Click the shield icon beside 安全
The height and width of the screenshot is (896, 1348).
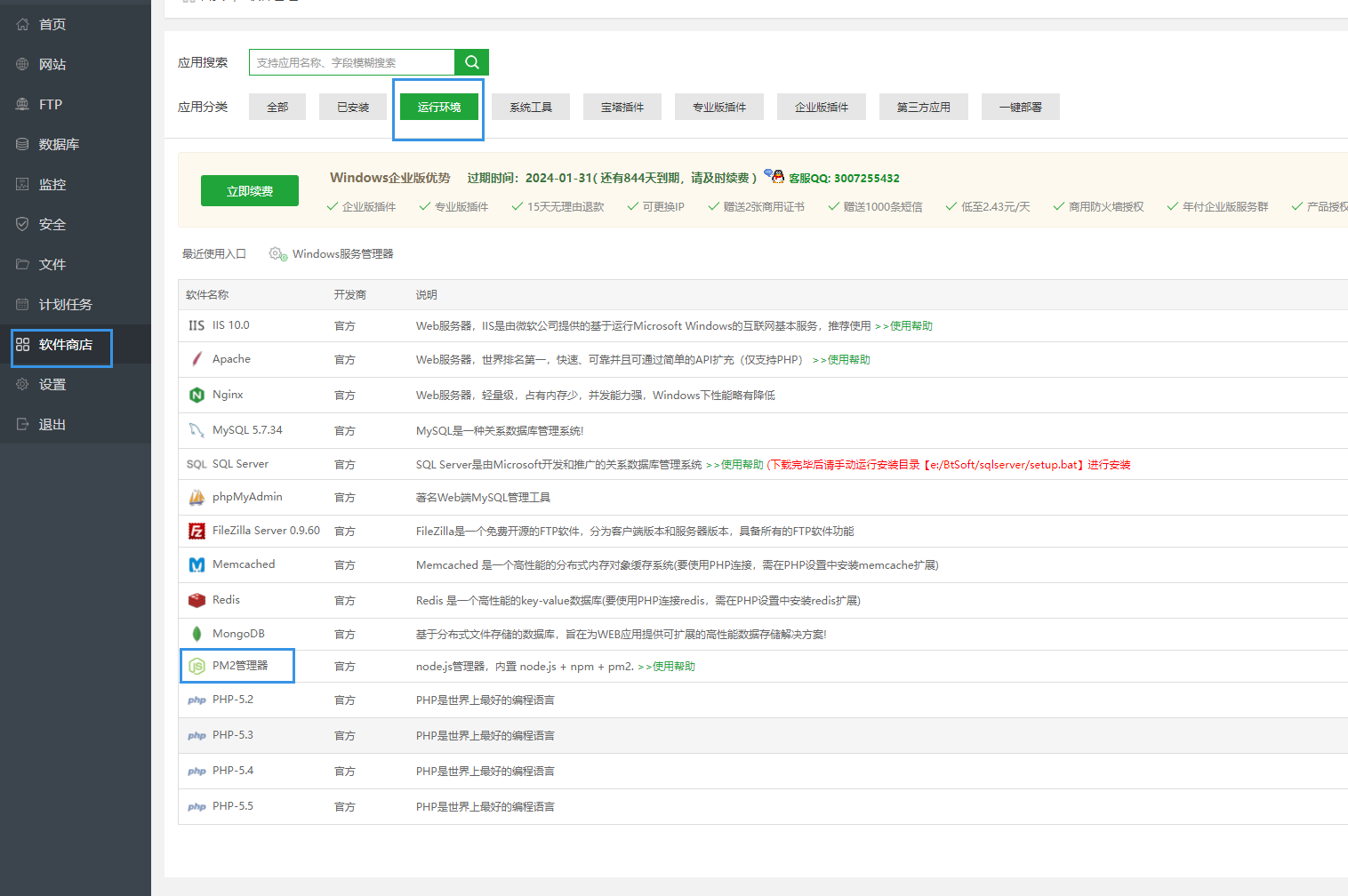(22, 224)
